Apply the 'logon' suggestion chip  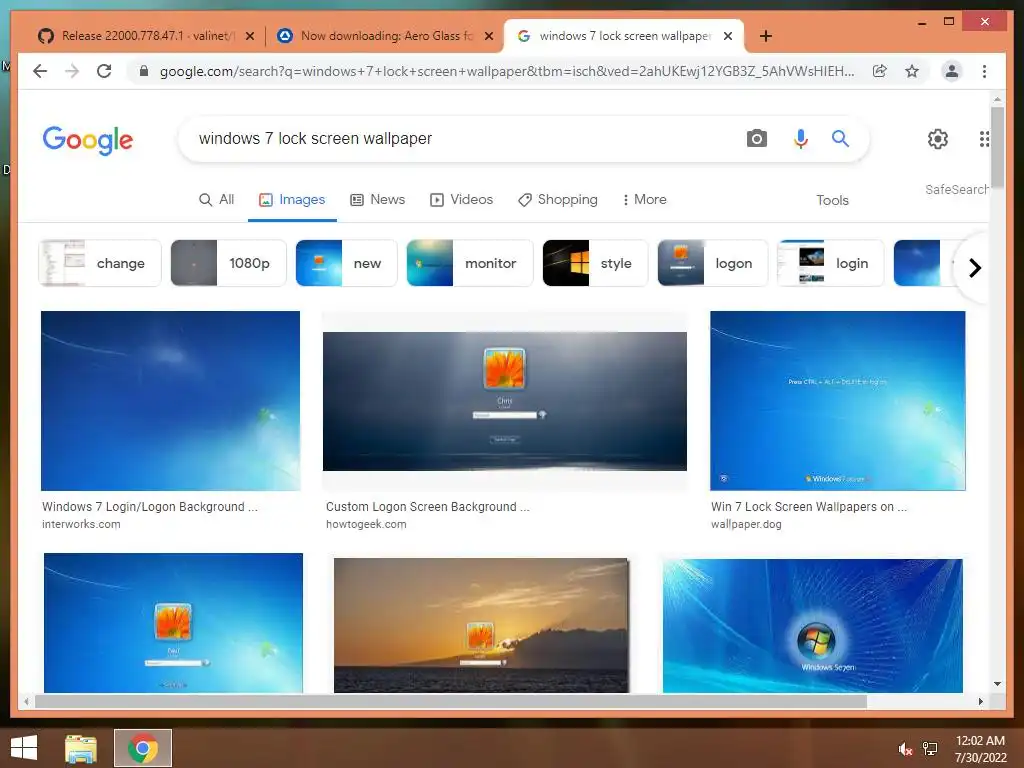(x=712, y=263)
